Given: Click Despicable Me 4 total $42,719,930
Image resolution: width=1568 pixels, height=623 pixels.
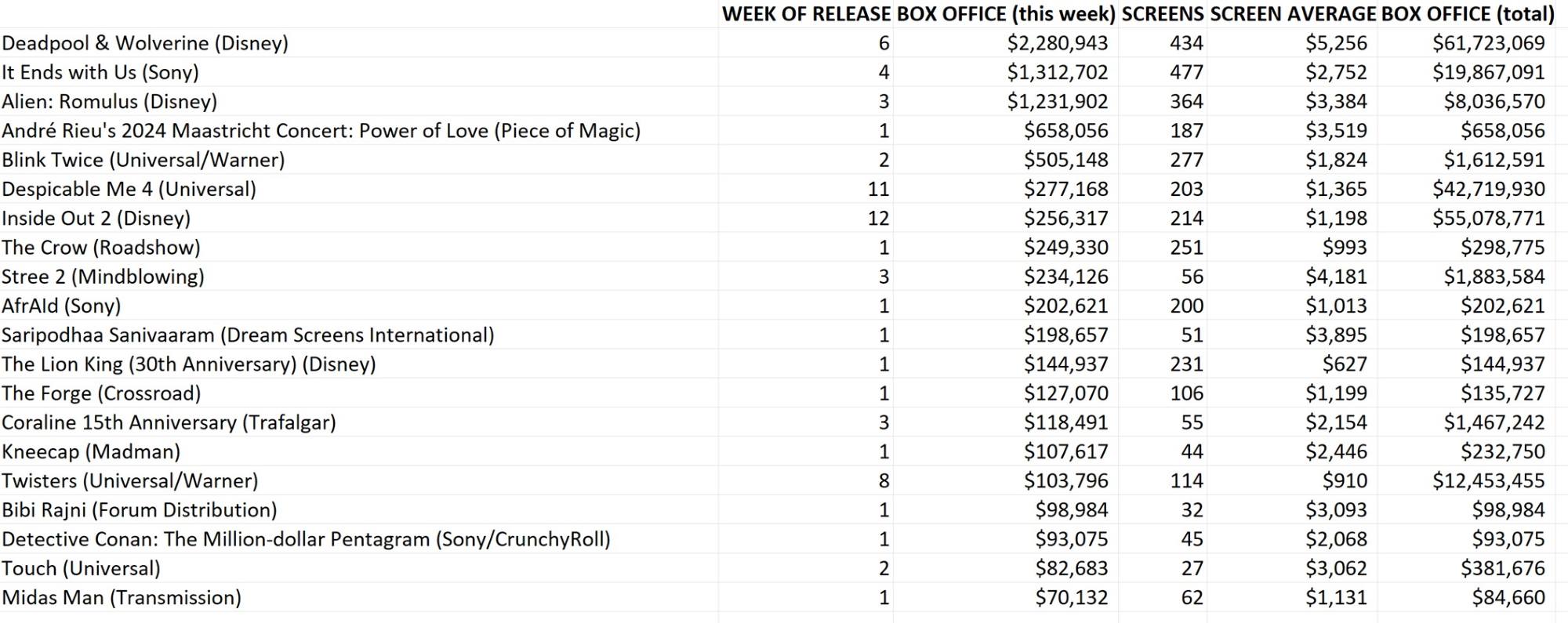Looking at the screenshot, I should click(1488, 189).
